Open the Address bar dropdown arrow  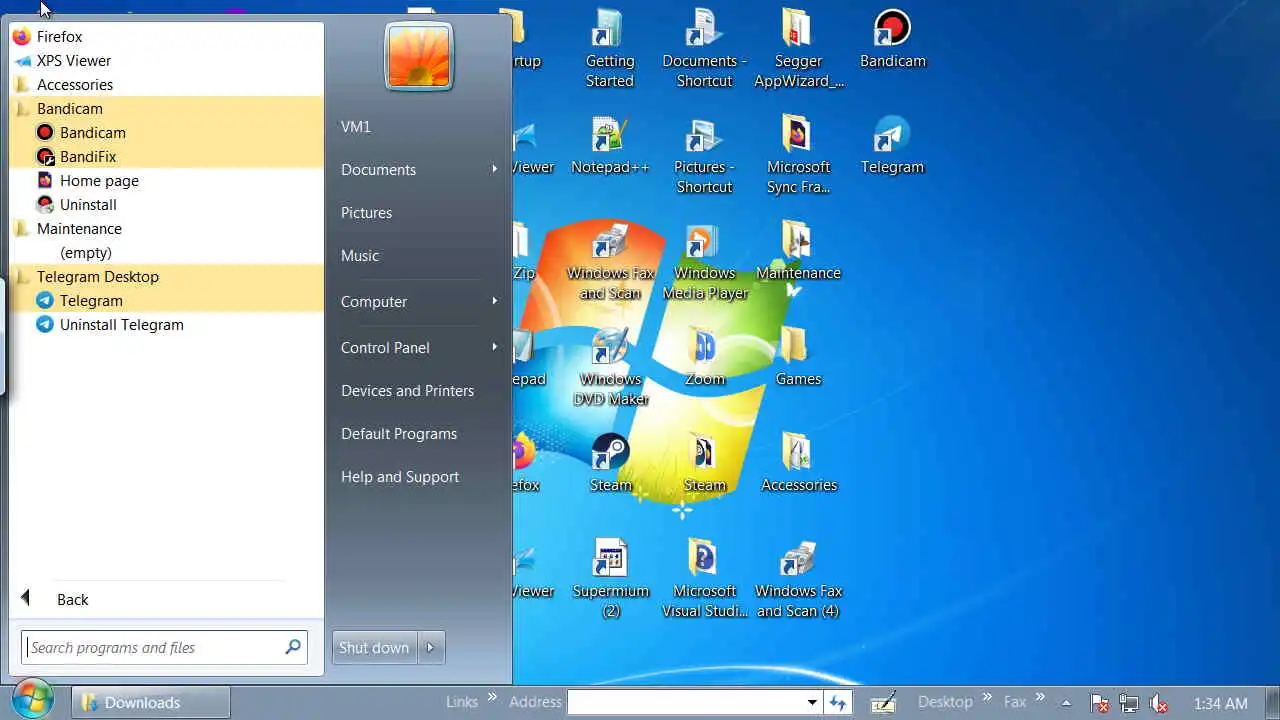click(812, 702)
